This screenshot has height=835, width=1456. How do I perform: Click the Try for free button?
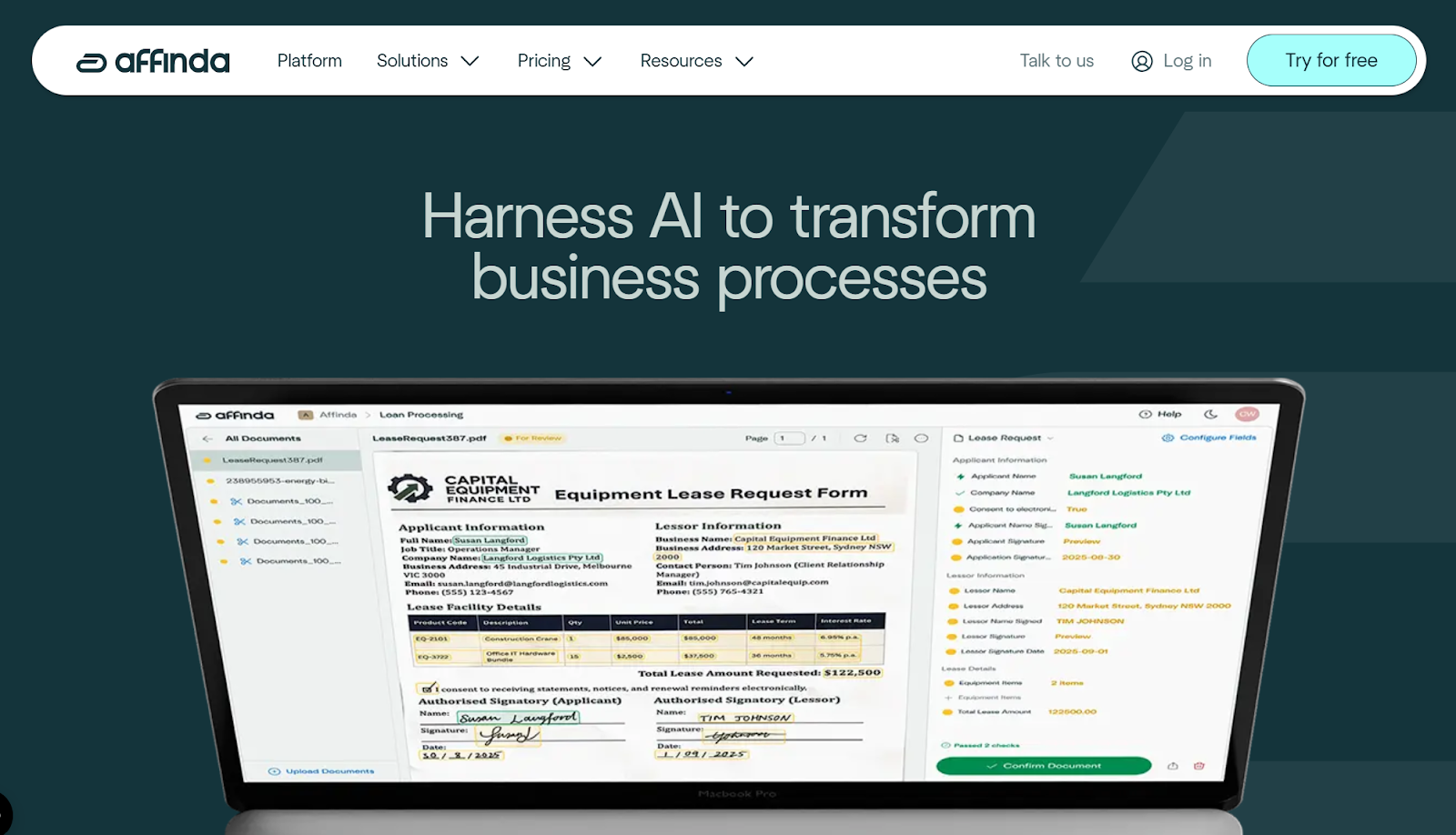coord(1331,60)
